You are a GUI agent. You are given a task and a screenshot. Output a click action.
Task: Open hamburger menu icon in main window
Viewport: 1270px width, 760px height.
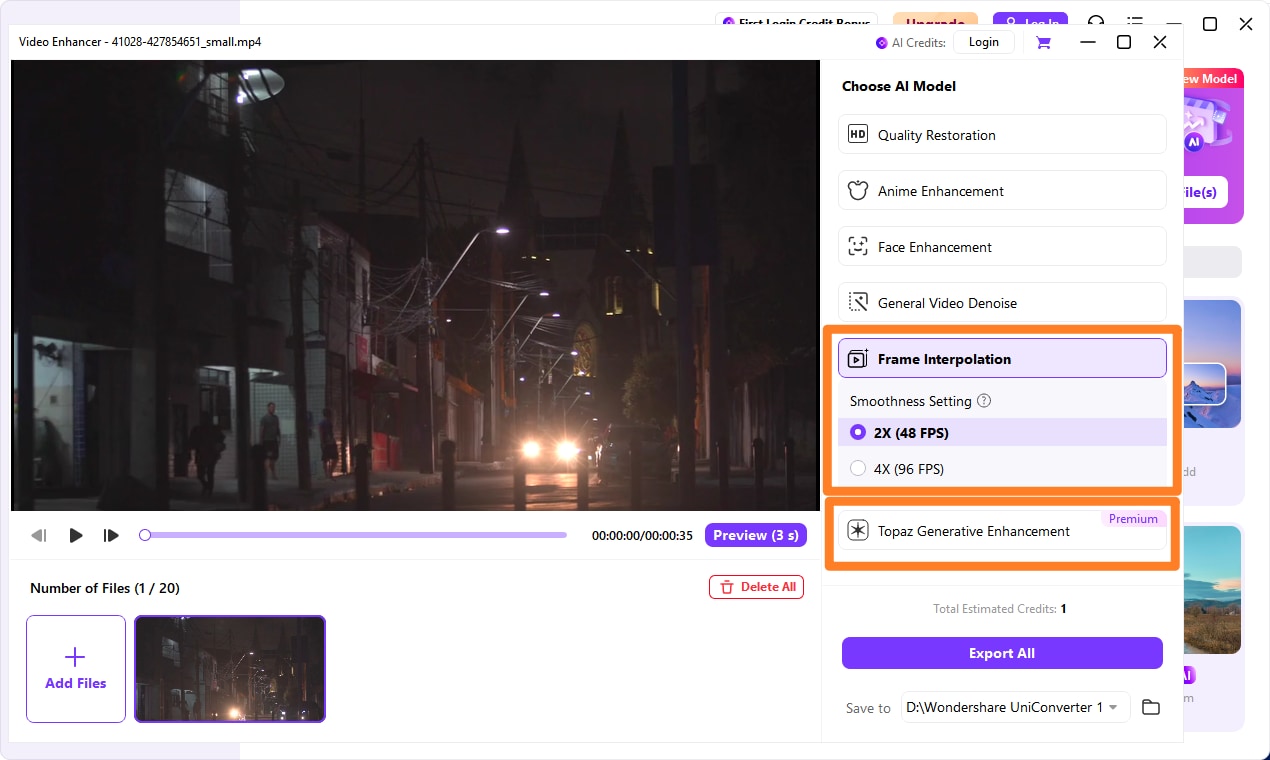1135,22
